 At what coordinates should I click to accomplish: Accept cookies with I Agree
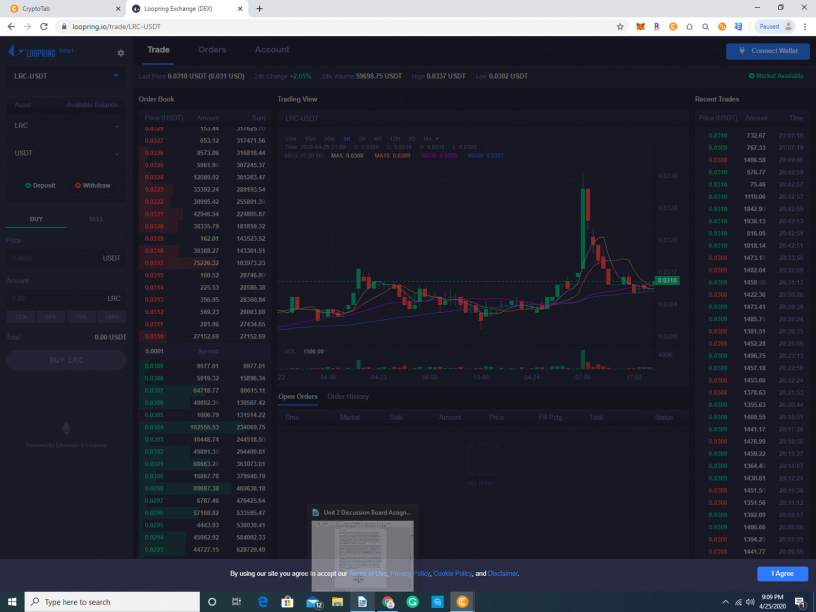pos(782,573)
